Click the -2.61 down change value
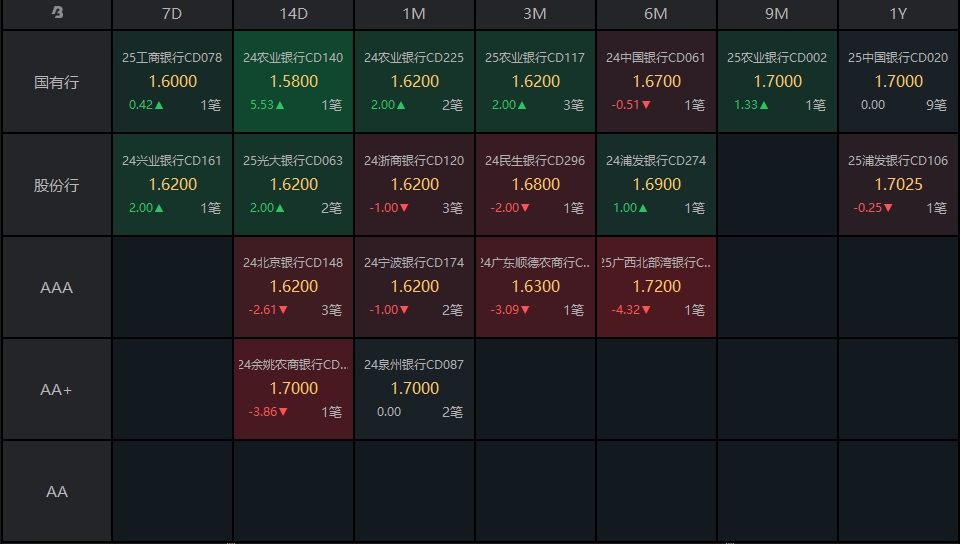960x544 pixels. point(268,310)
